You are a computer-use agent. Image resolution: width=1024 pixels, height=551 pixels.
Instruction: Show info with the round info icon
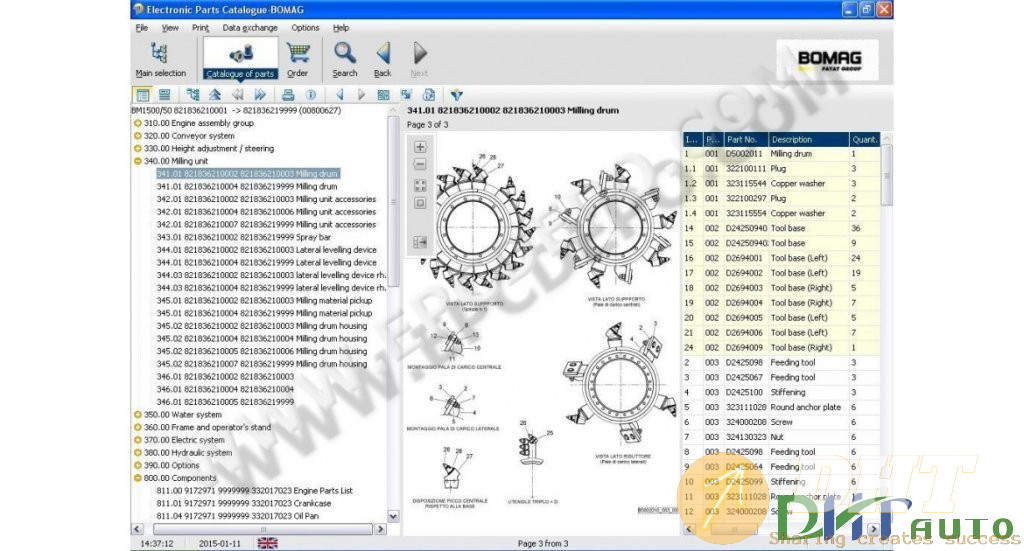point(311,95)
